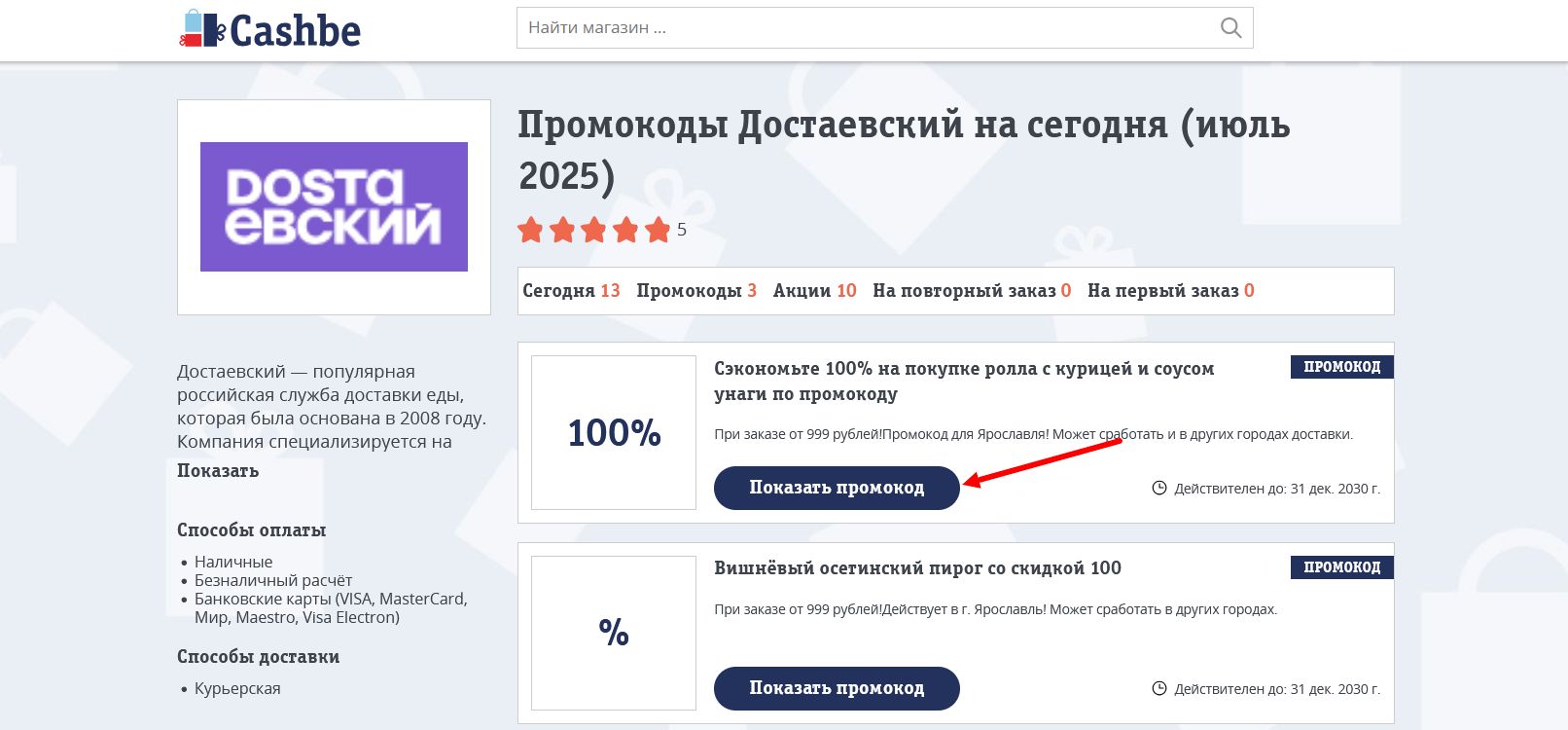The height and width of the screenshot is (730, 1568).
Task: Click the rating value '5' next to stars
Action: click(682, 230)
